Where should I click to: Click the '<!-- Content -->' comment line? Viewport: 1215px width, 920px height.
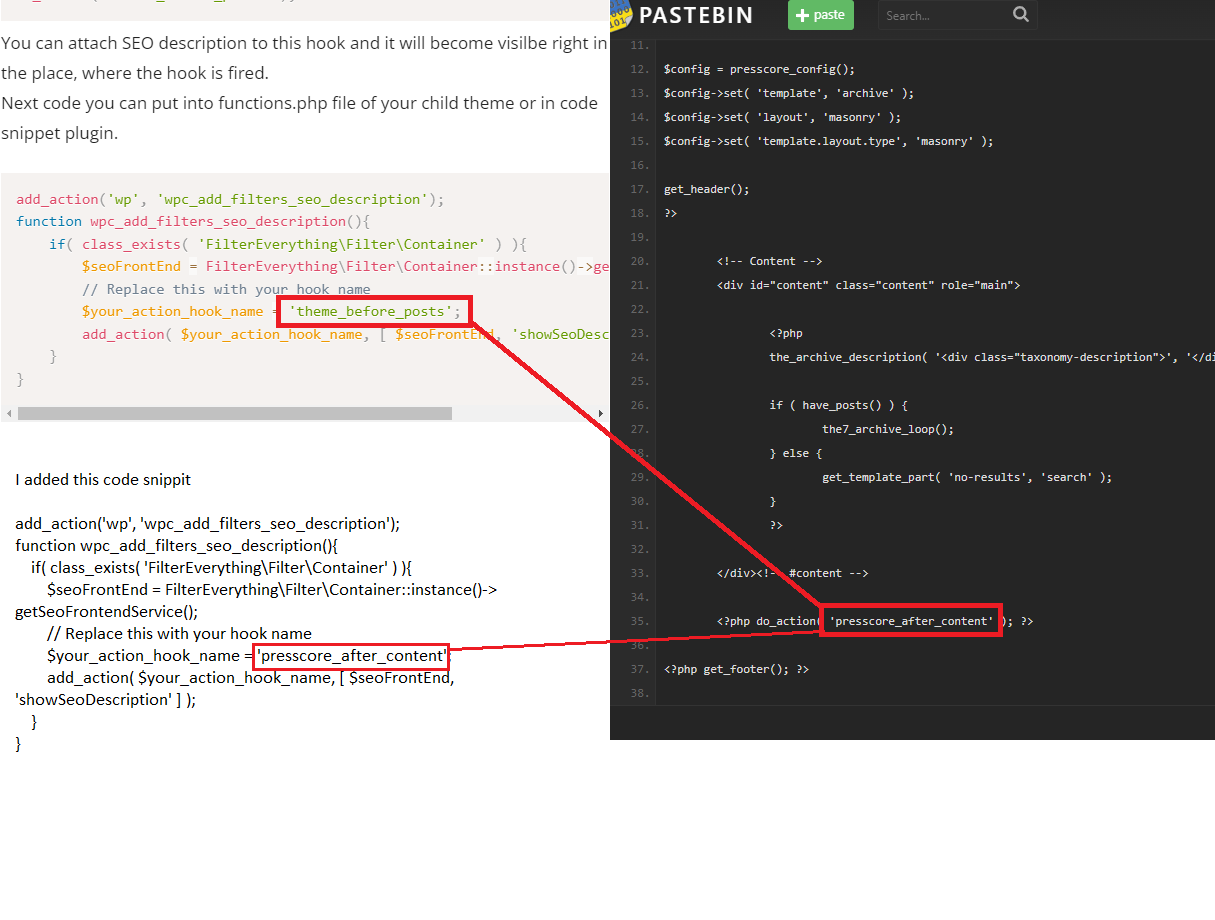769,261
